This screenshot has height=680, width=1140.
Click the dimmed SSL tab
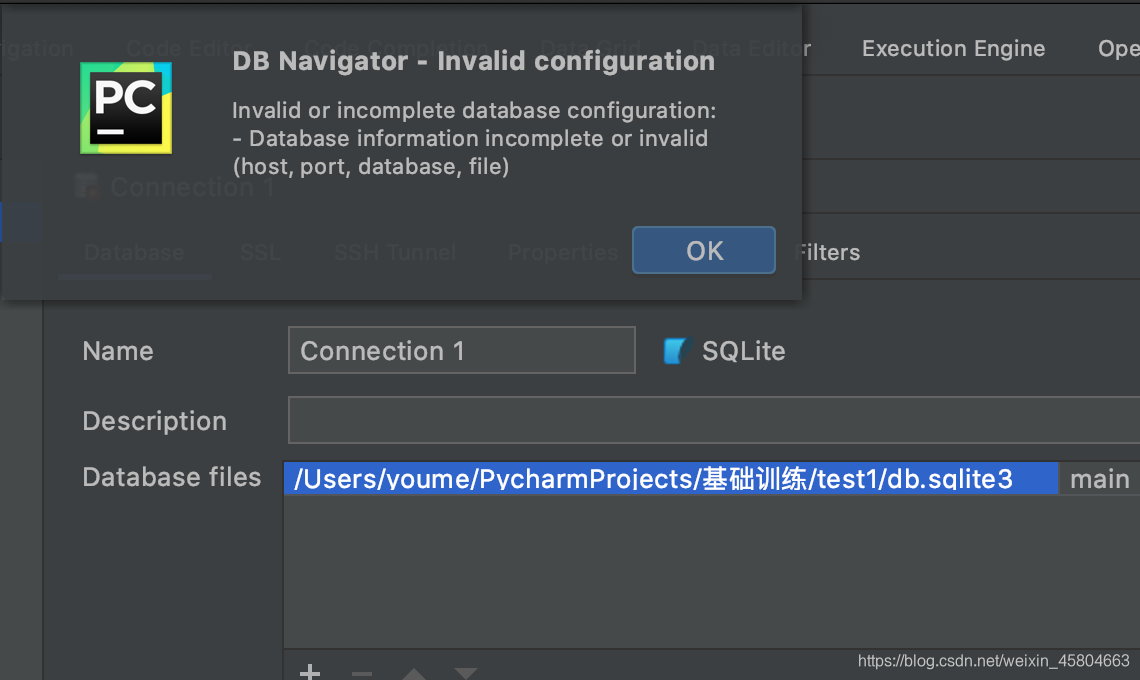coord(260,252)
